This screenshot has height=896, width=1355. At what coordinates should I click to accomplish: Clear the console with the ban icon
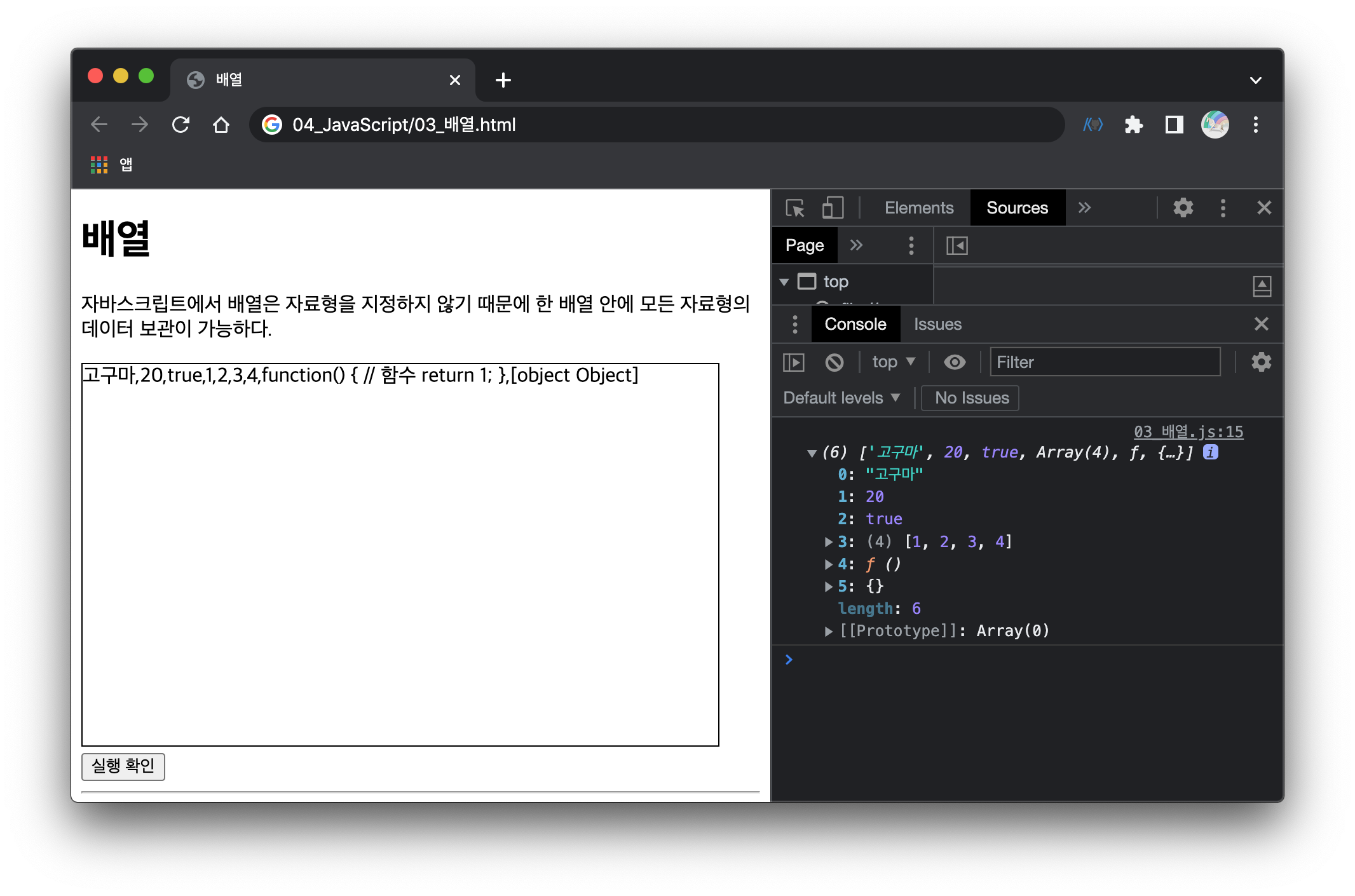pos(834,362)
